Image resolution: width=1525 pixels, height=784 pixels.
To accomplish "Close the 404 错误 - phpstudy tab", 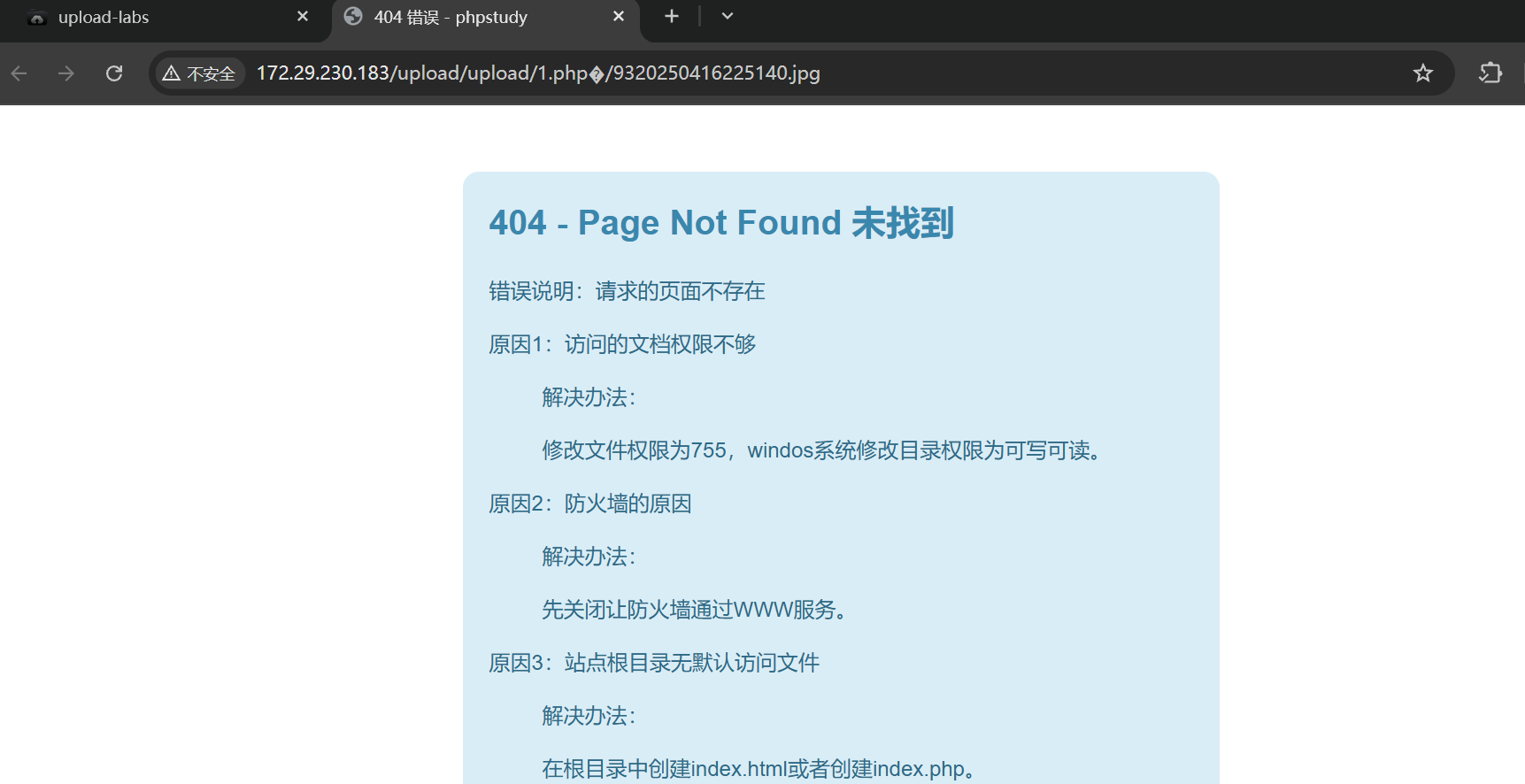I will click(619, 17).
